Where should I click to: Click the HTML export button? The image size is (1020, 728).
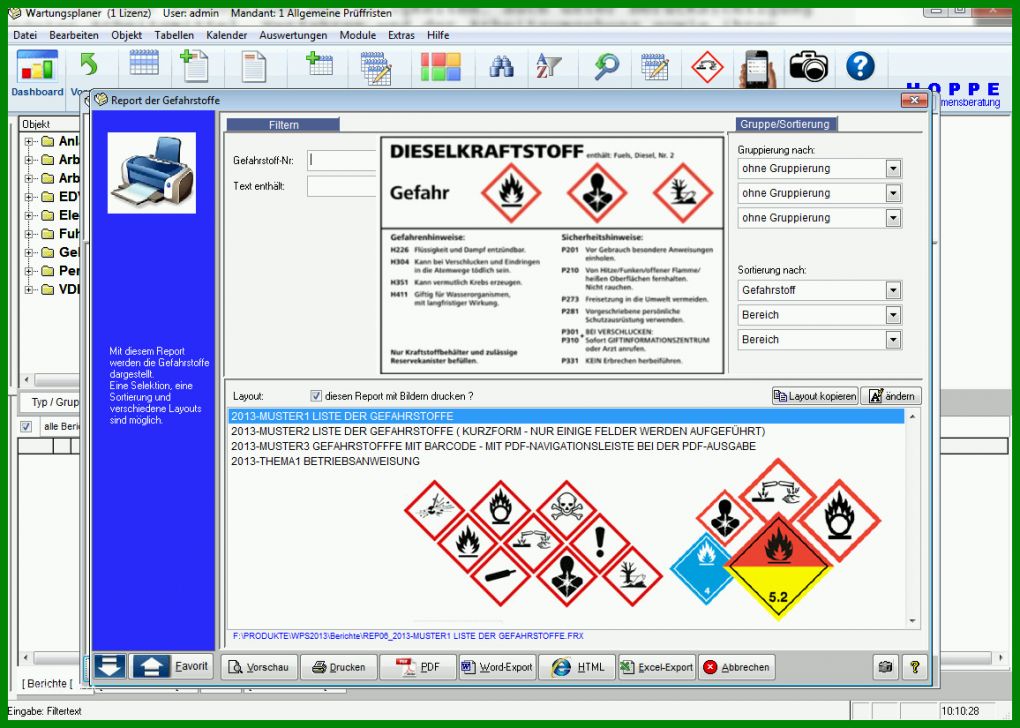[x=577, y=667]
